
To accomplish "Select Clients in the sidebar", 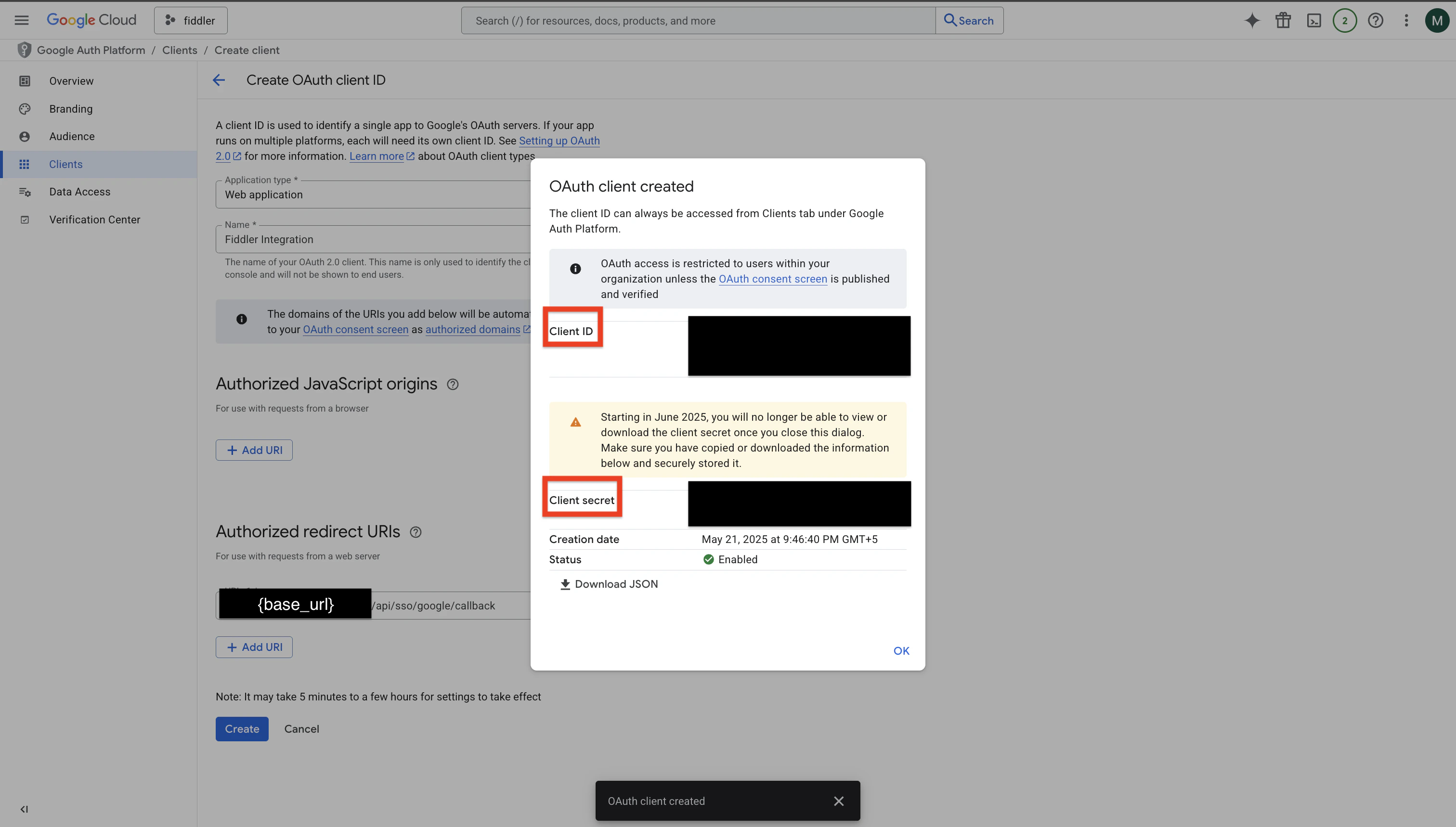I will point(99,164).
